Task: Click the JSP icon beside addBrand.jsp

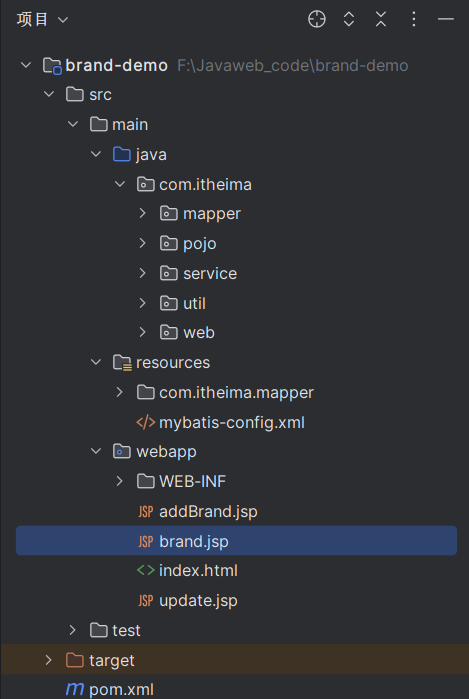Action: point(146,511)
